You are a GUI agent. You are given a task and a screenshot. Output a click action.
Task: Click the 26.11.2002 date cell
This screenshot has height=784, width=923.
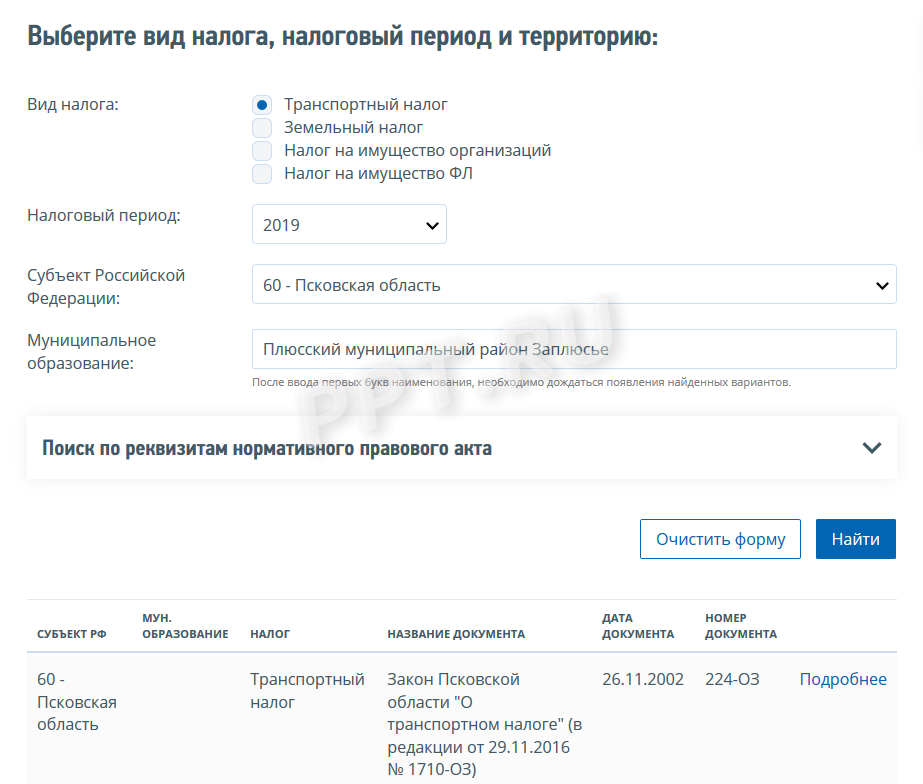[x=643, y=680]
